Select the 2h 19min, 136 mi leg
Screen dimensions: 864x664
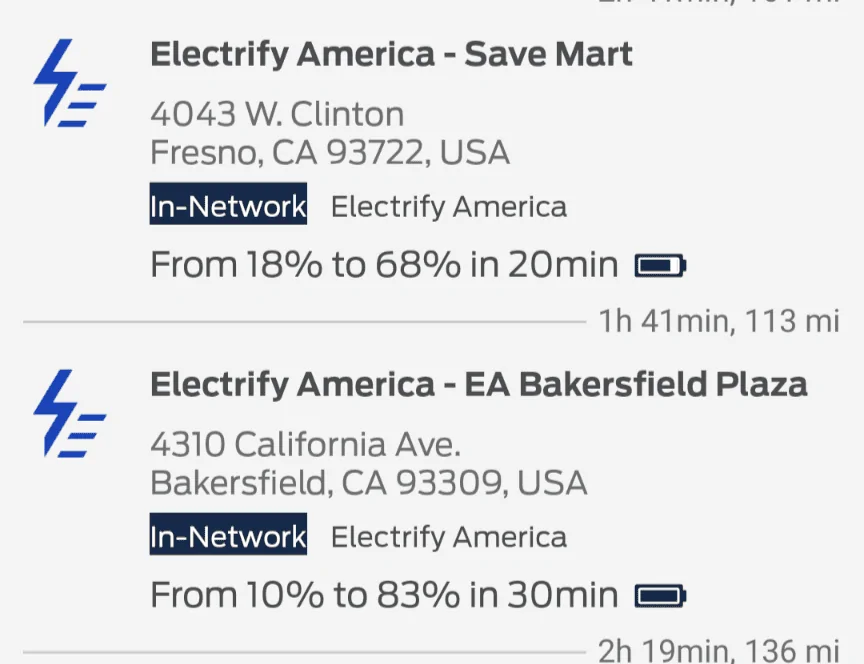coord(718,651)
